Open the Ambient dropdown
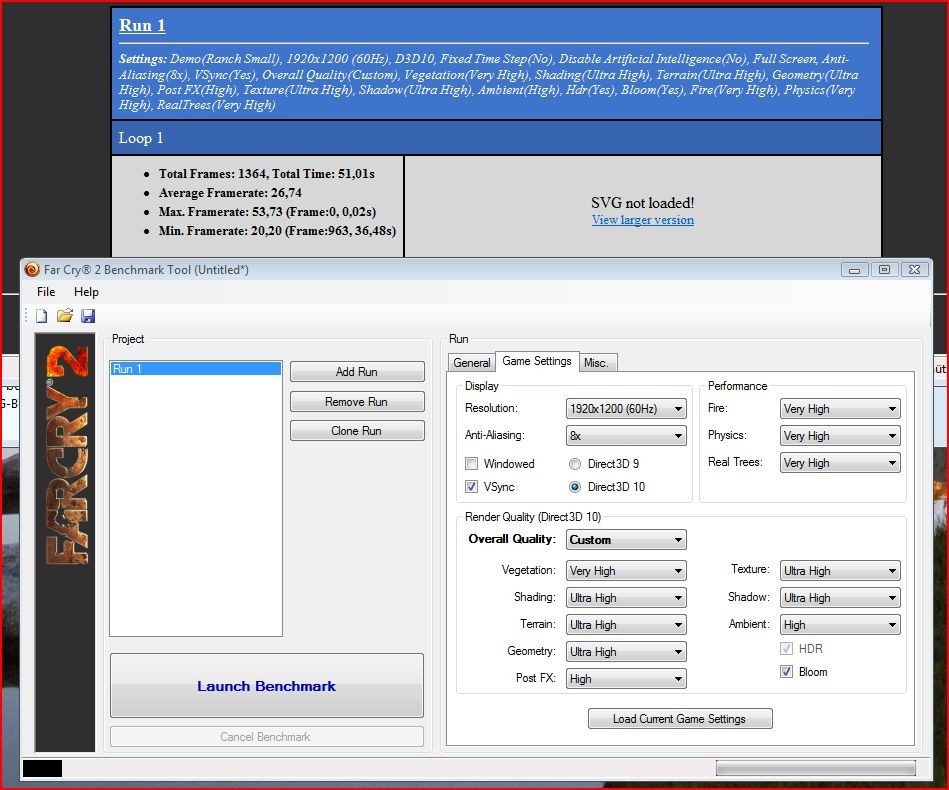Viewport: 949px width, 790px height. 840,625
